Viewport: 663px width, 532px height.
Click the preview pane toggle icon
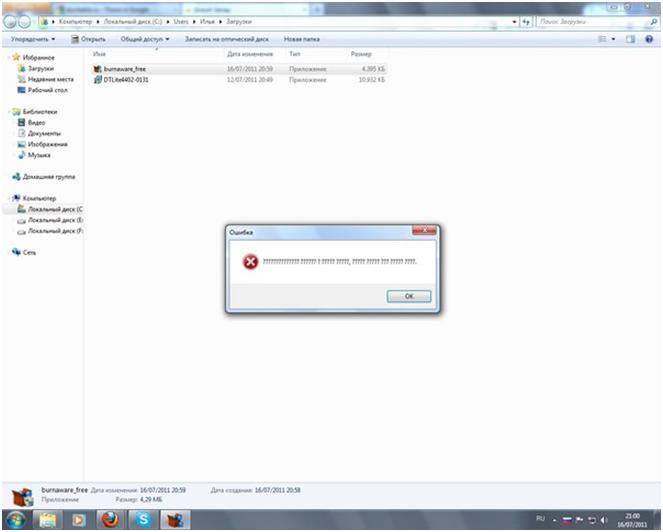(631, 39)
